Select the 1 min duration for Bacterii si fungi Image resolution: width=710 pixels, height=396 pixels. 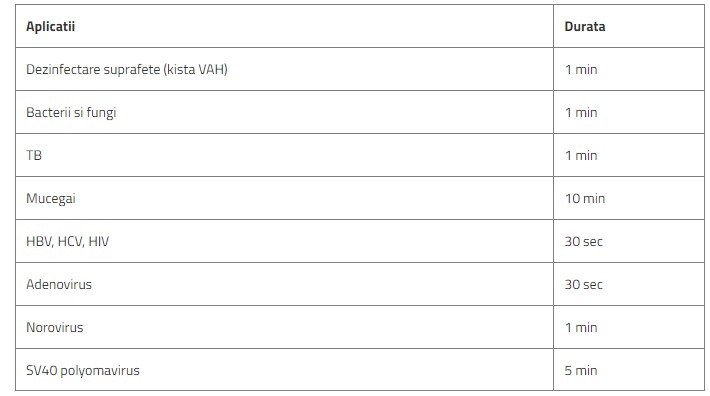click(x=581, y=112)
